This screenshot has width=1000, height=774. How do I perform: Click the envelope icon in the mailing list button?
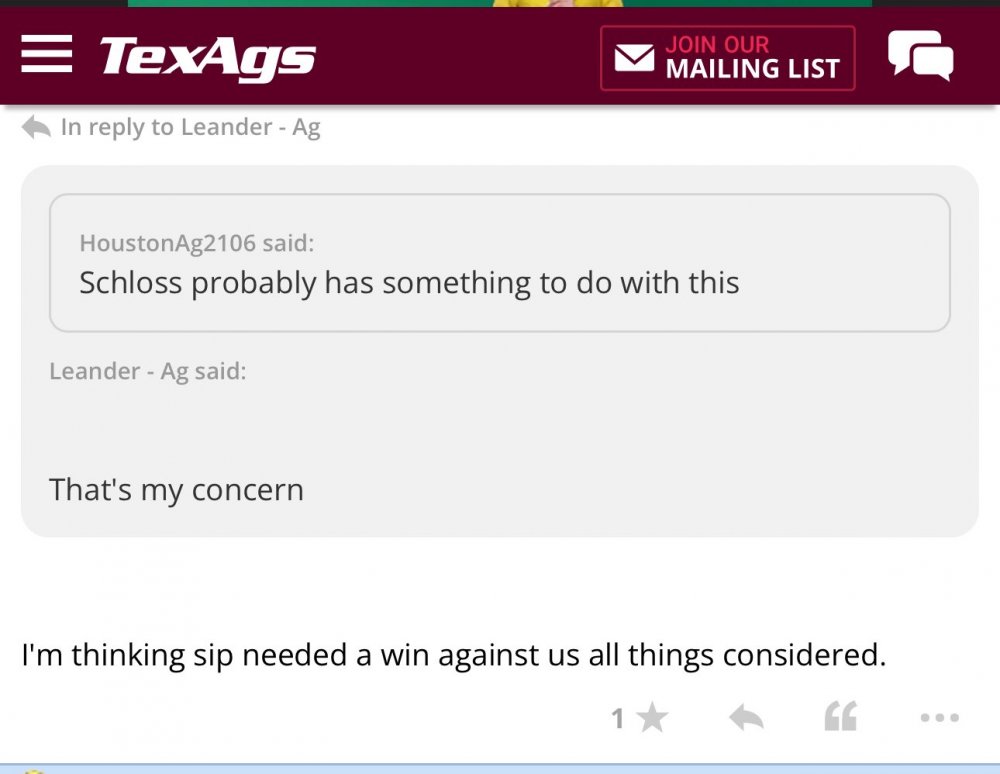pos(634,58)
